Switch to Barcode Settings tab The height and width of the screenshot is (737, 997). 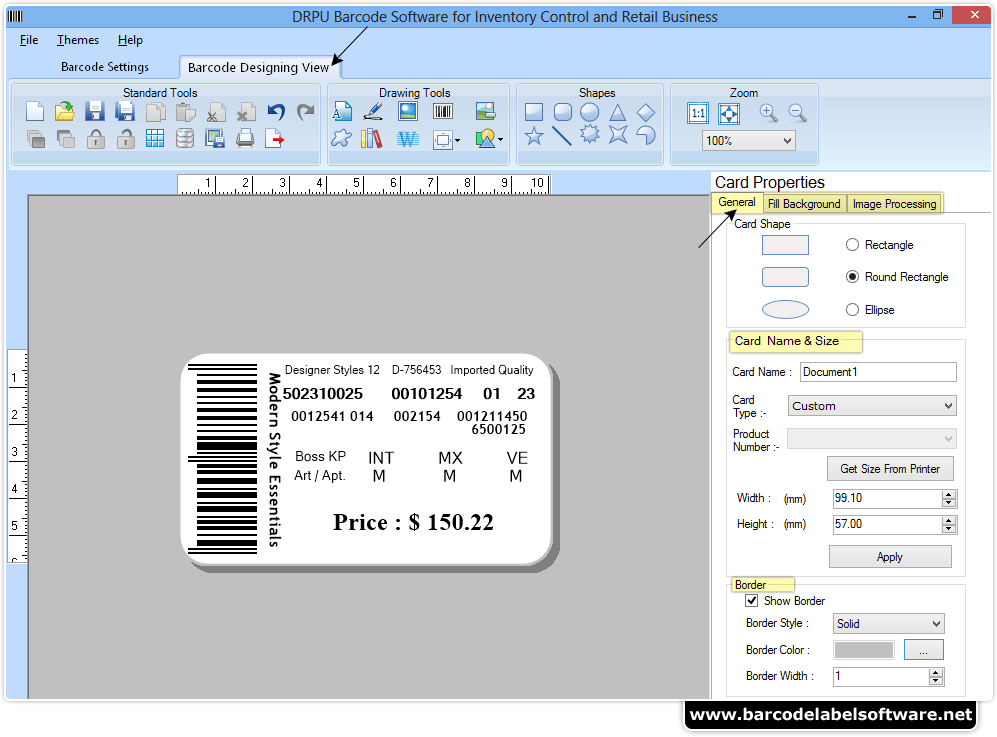(x=105, y=67)
